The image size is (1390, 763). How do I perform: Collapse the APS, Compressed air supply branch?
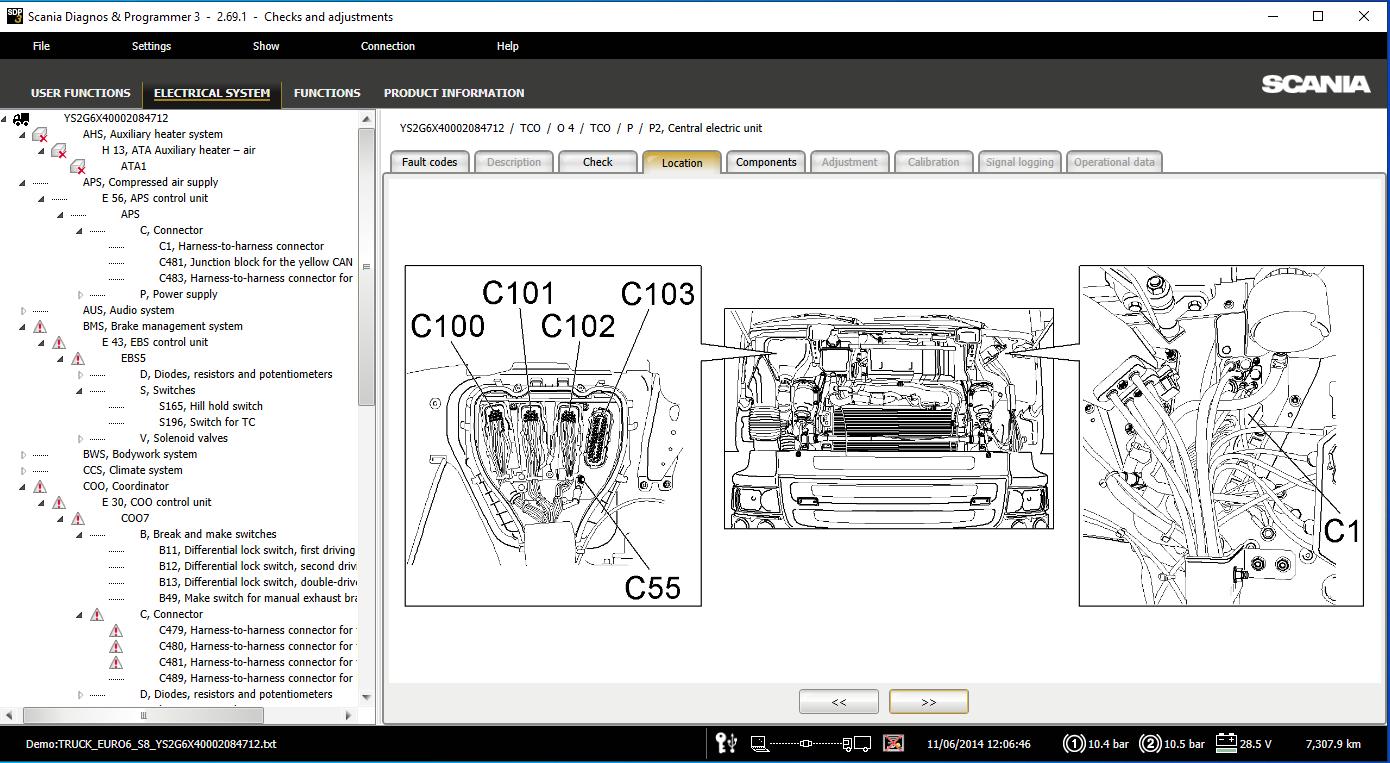coord(24,181)
